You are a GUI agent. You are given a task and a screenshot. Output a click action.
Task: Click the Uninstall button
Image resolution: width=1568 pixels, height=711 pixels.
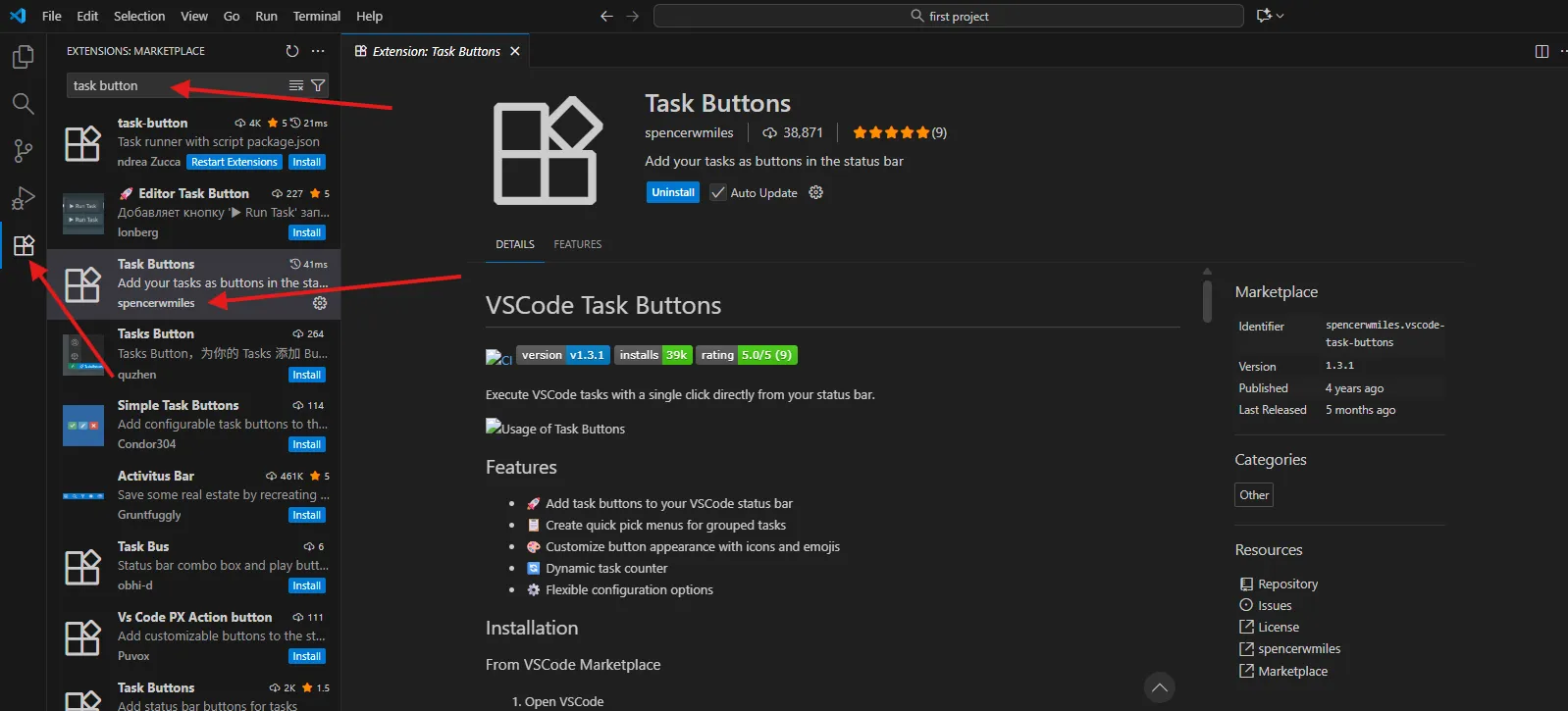673,193
